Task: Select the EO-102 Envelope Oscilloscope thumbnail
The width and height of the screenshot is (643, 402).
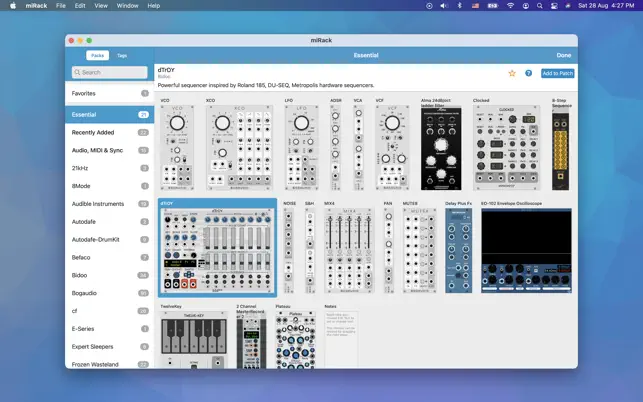Action: [526, 250]
